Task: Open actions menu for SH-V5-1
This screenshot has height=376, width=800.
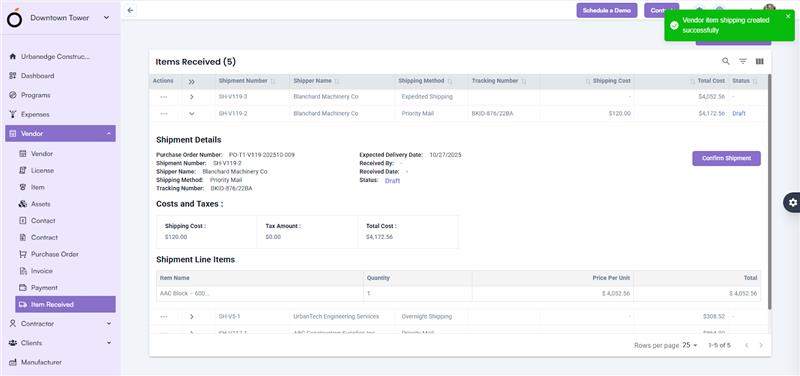Action: 163,317
